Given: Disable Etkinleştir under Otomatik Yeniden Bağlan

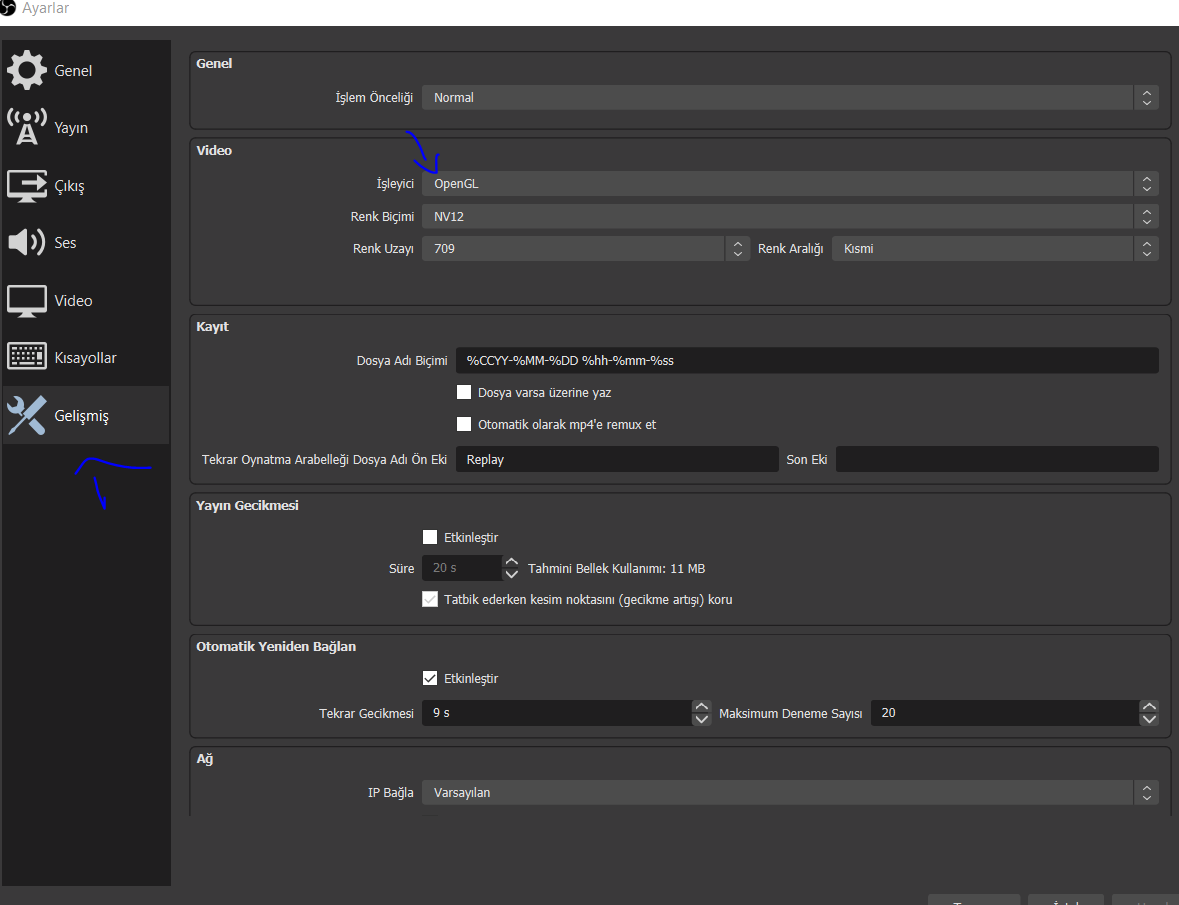Looking at the screenshot, I should [x=430, y=678].
